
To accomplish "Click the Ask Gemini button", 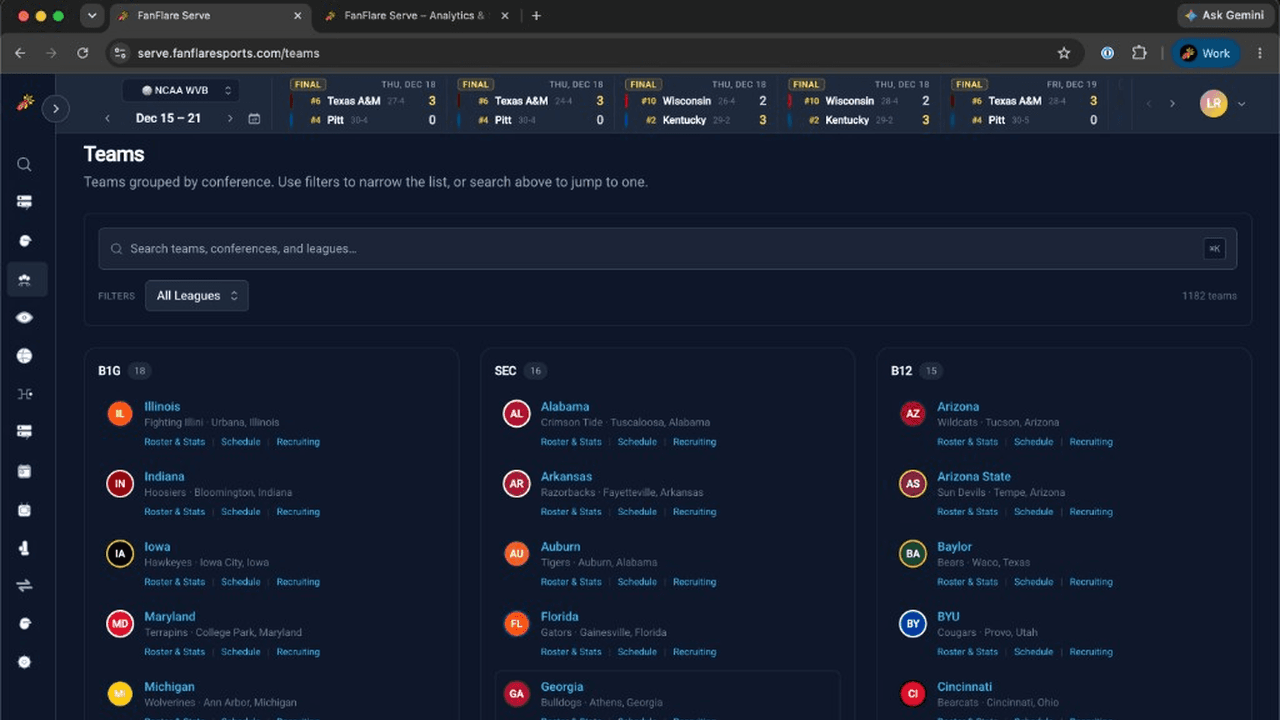I will (x=1225, y=15).
